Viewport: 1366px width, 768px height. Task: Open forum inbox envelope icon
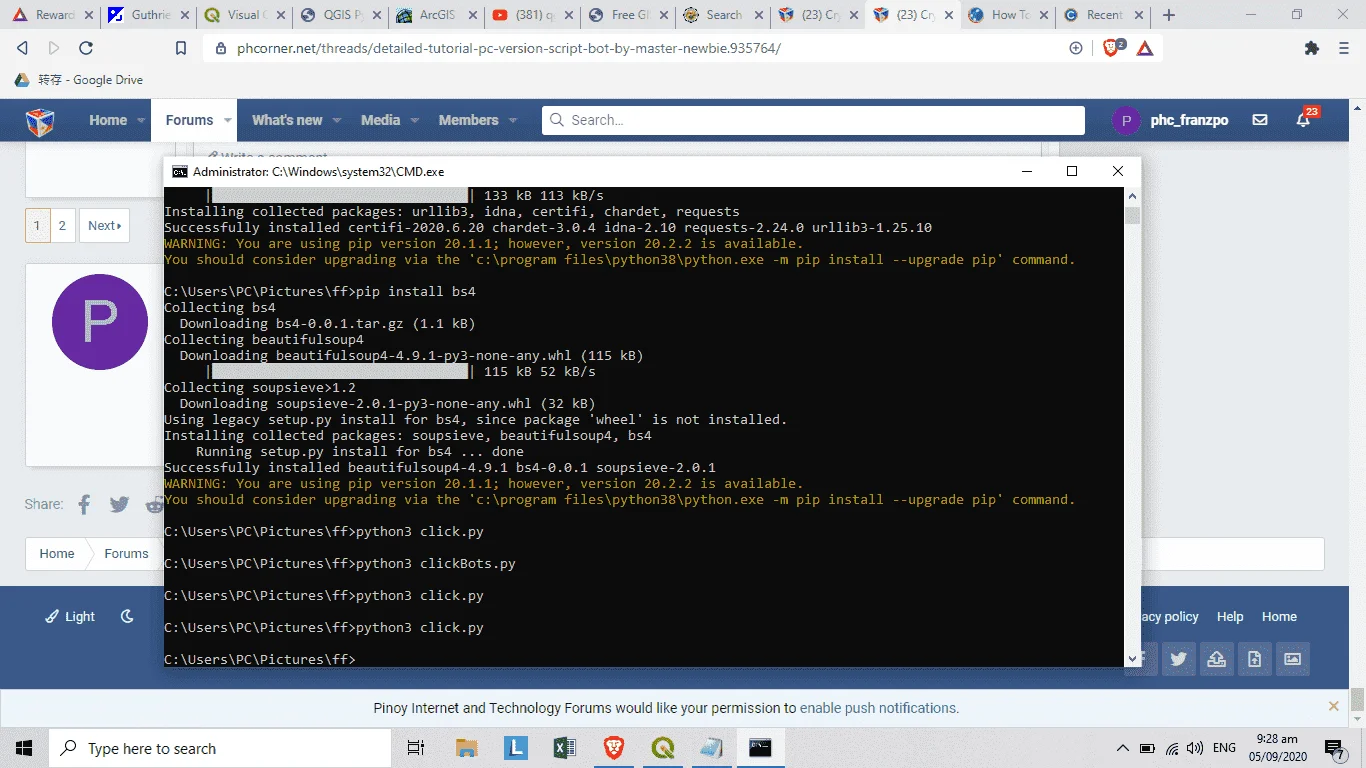tap(1260, 120)
